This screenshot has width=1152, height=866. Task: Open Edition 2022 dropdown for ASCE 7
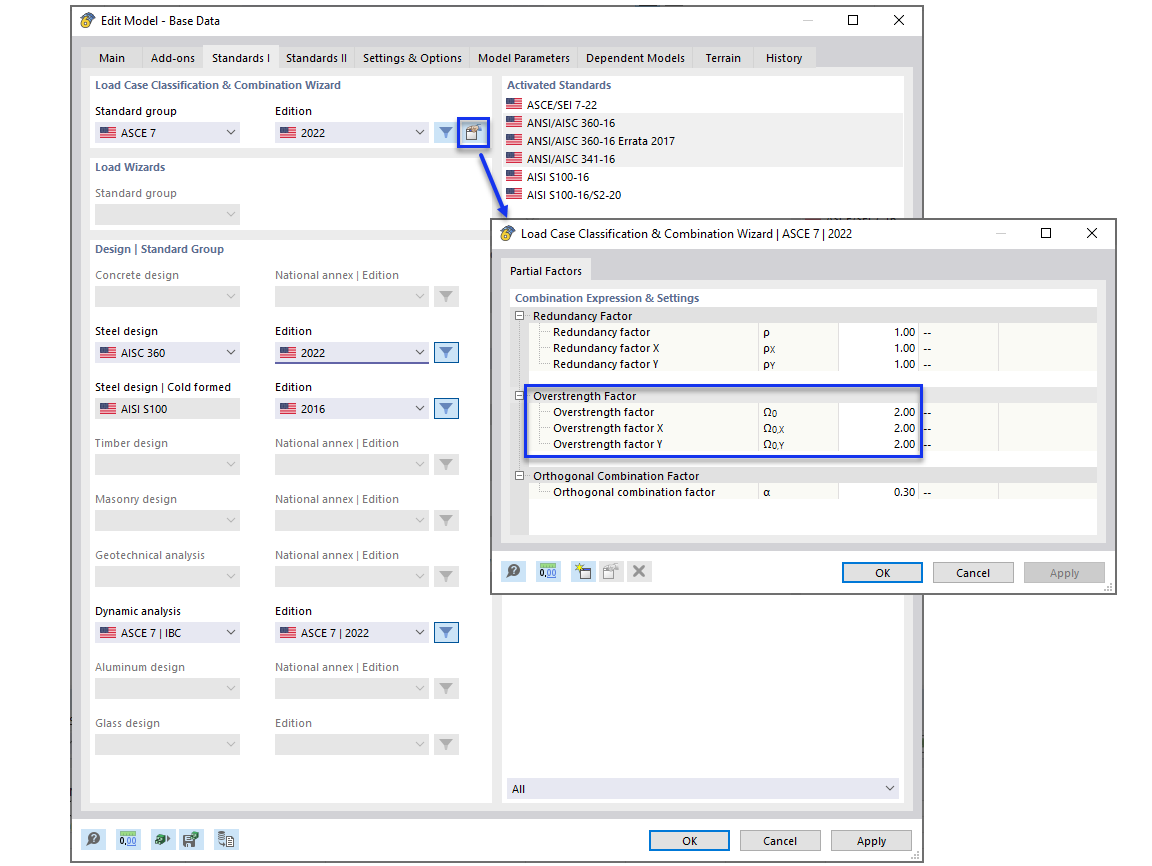point(352,133)
